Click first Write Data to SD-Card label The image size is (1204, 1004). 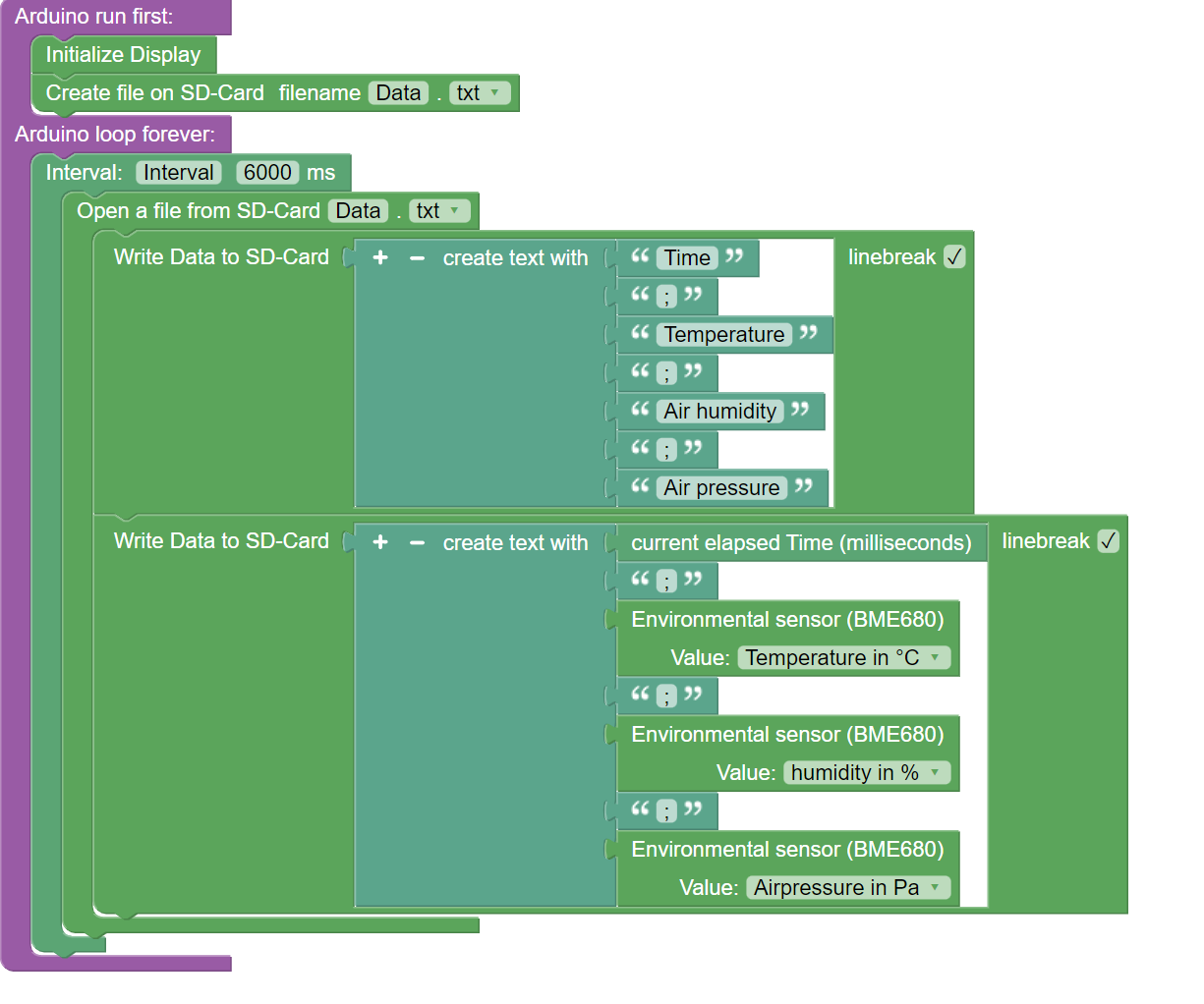(221, 257)
